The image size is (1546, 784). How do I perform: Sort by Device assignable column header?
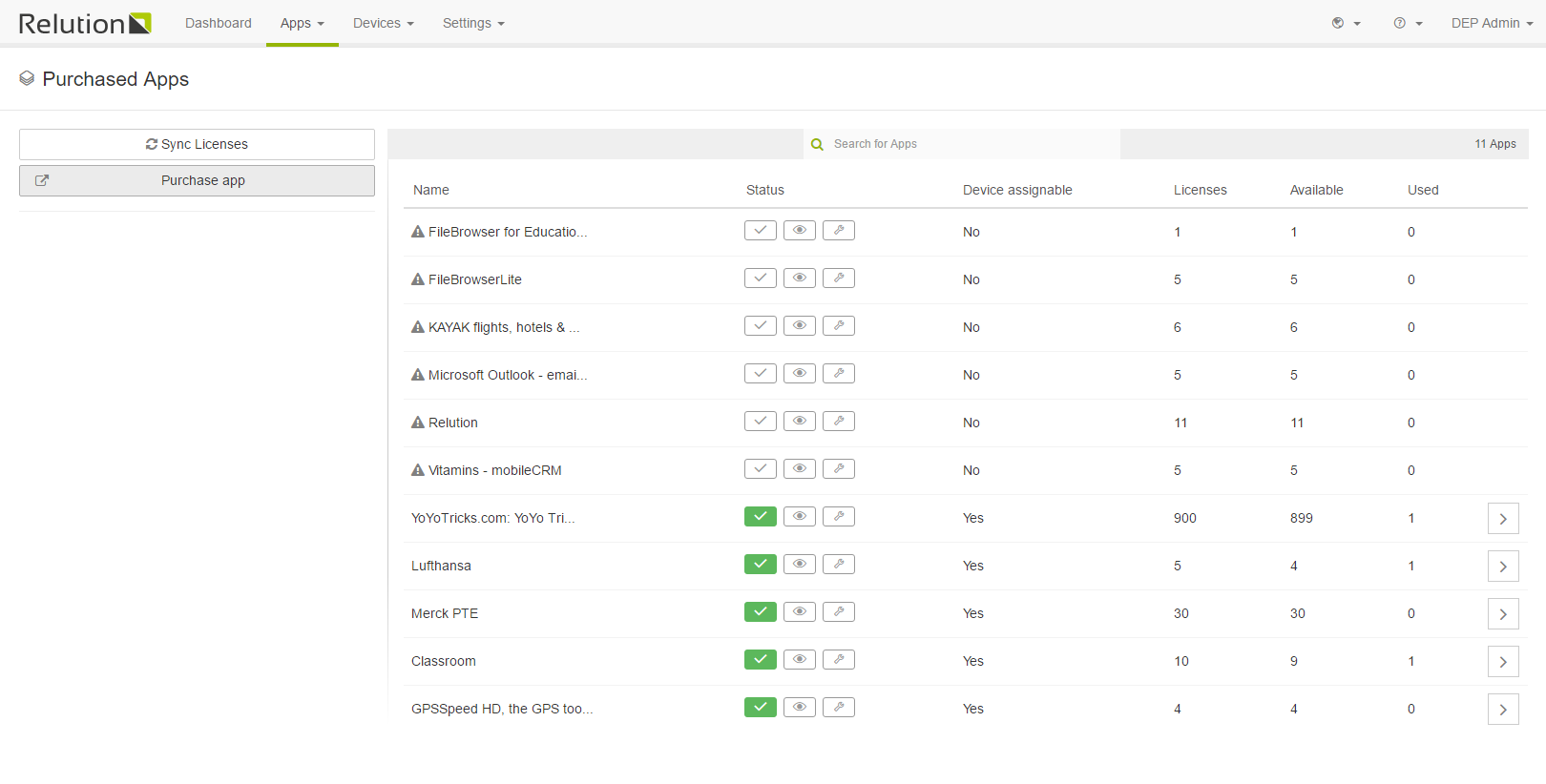pyautogui.click(x=1017, y=190)
